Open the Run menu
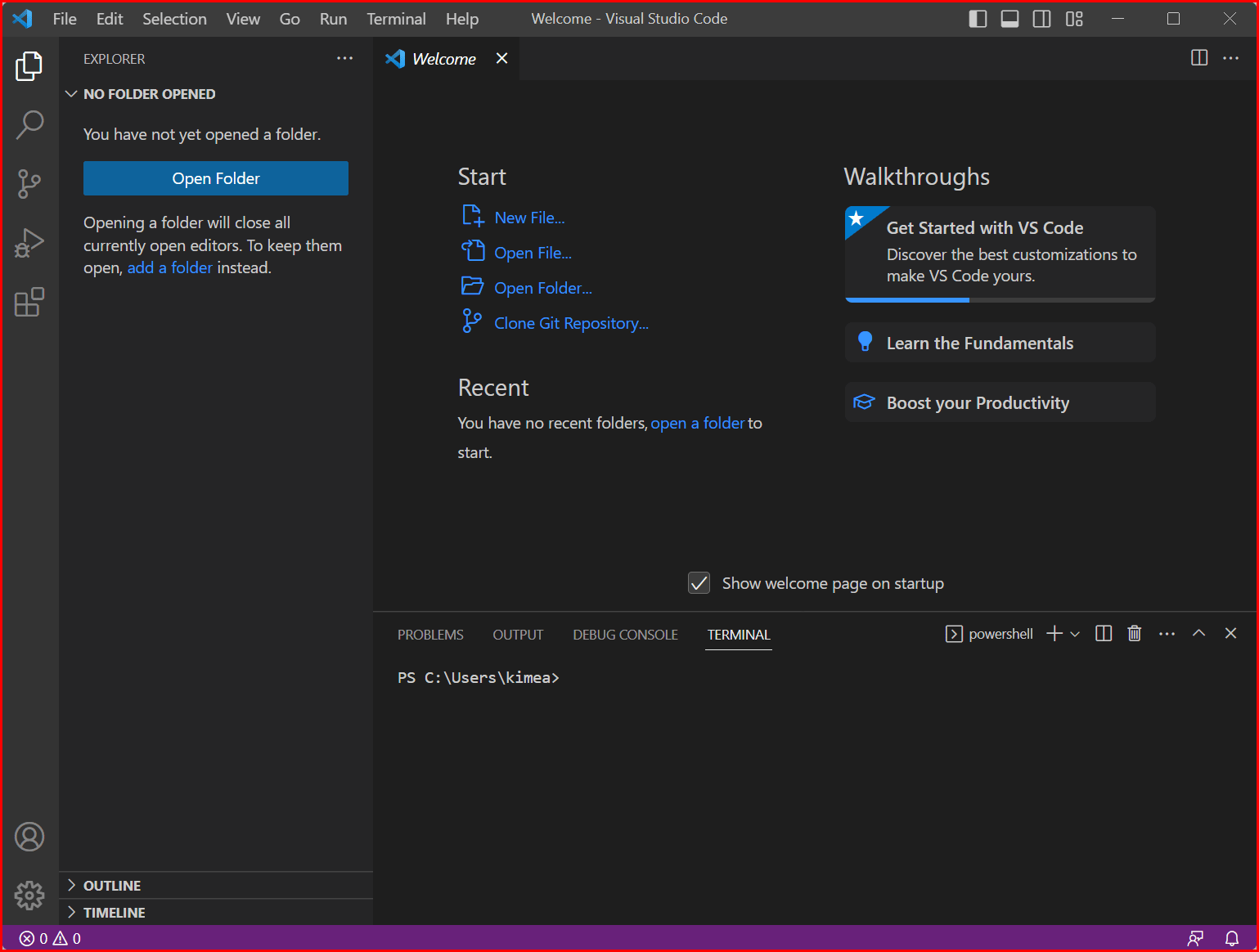 point(333,19)
